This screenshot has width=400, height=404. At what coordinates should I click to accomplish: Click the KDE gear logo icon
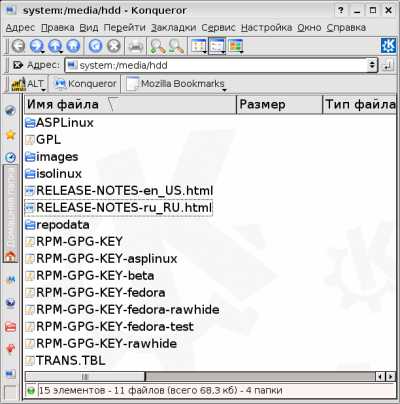(x=389, y=45)
